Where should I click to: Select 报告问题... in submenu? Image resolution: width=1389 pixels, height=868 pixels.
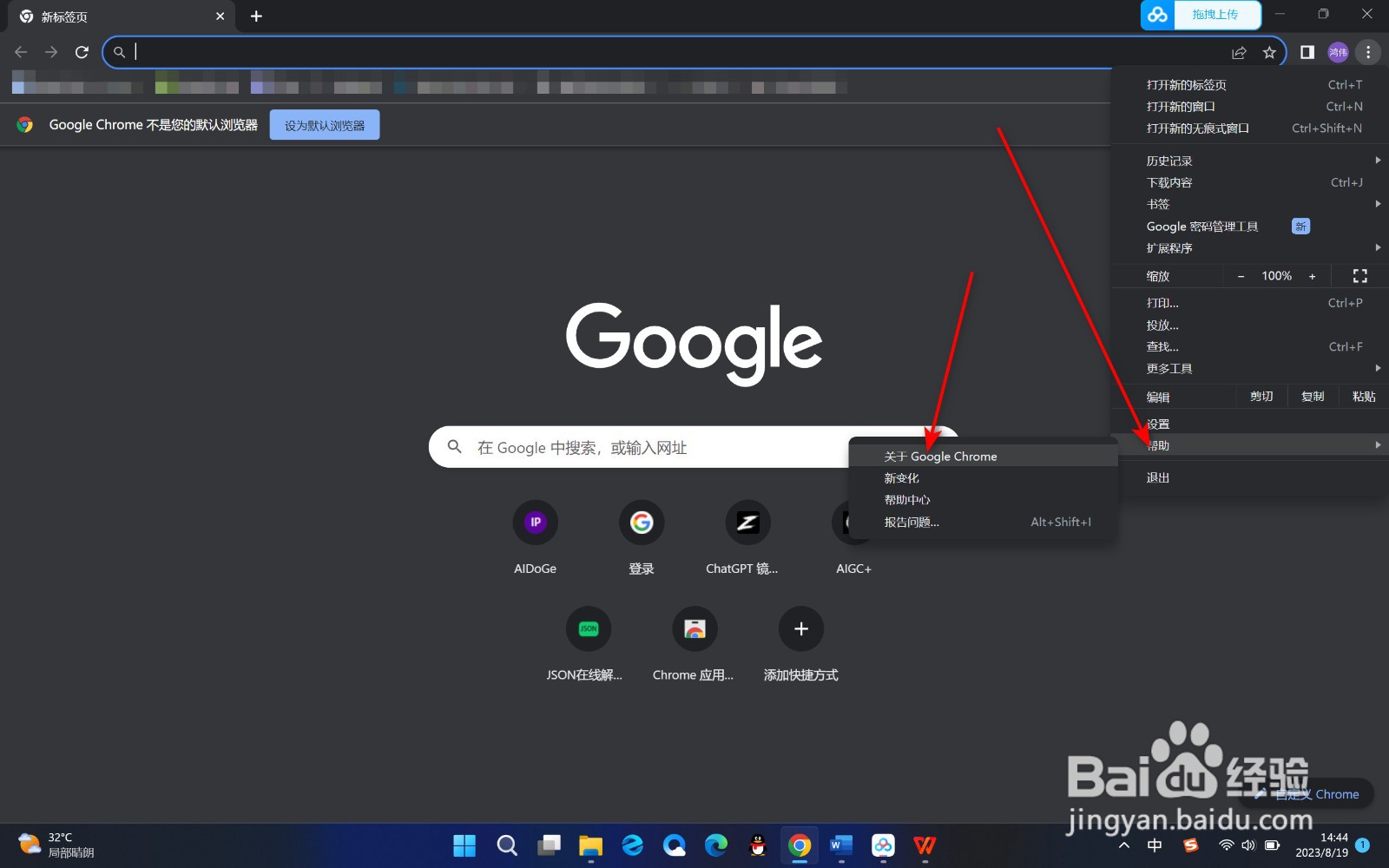[x=983, y=523]
